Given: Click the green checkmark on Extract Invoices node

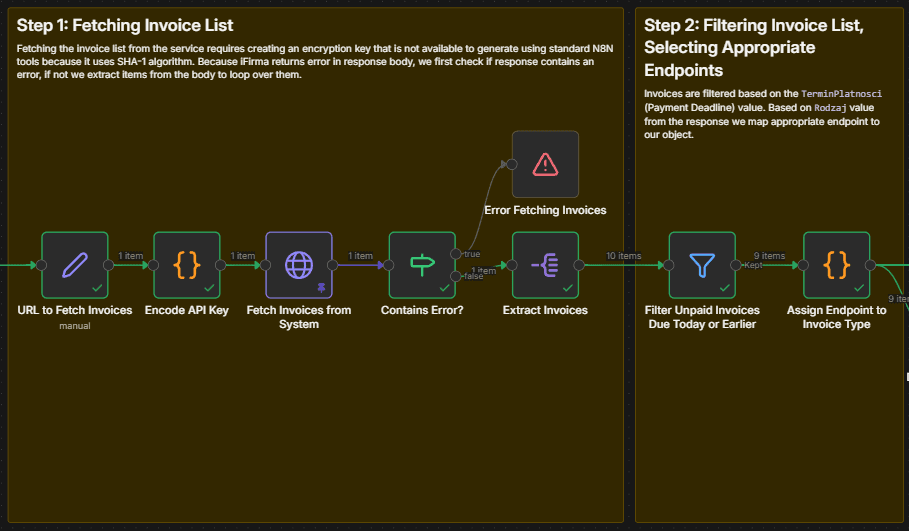Looking at the screenshot, I should click(568, 287).
